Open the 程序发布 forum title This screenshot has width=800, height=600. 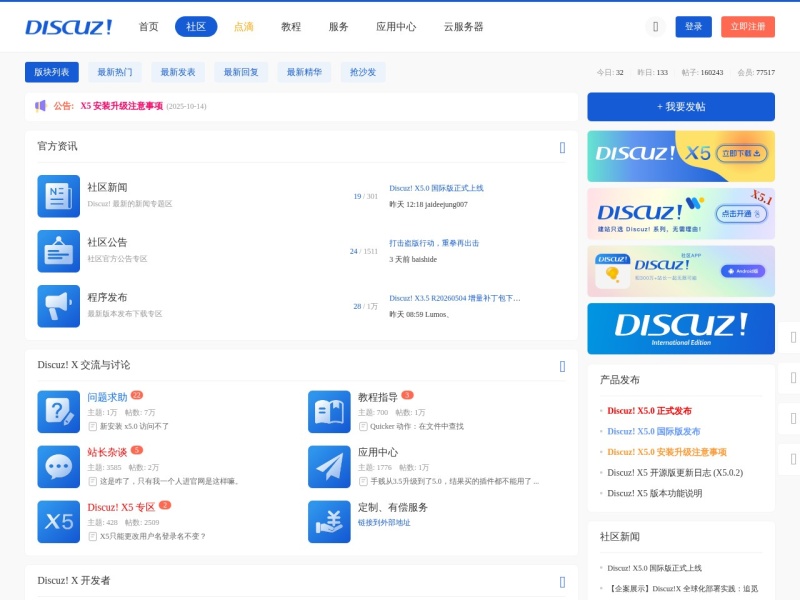107,298
